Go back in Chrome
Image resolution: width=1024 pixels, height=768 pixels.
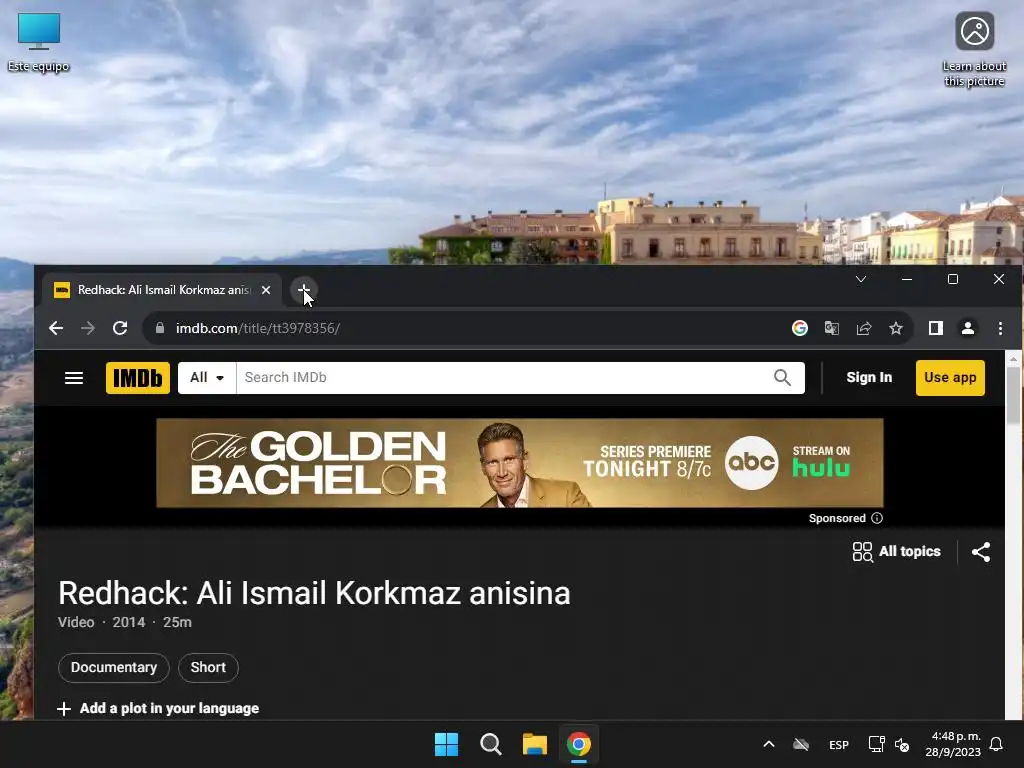56,328
